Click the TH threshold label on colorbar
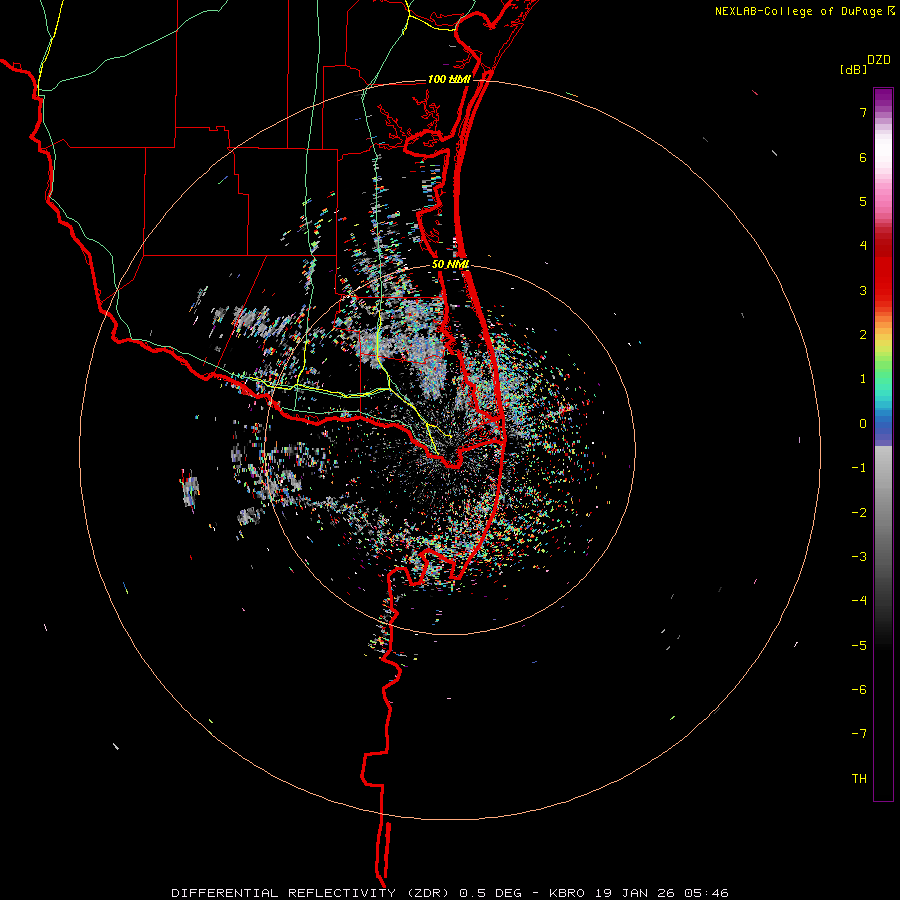Screen dimensions: 900x900 [859, 779]
